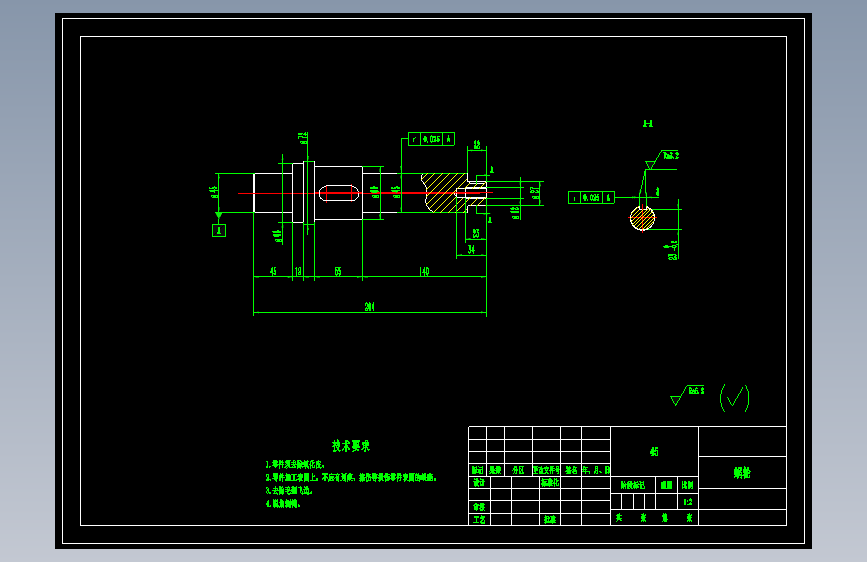Screen dimensions: 867x562
Task: Select the overall shaft length dimension text
Action: pyautogui.click(x=369, y=306)
